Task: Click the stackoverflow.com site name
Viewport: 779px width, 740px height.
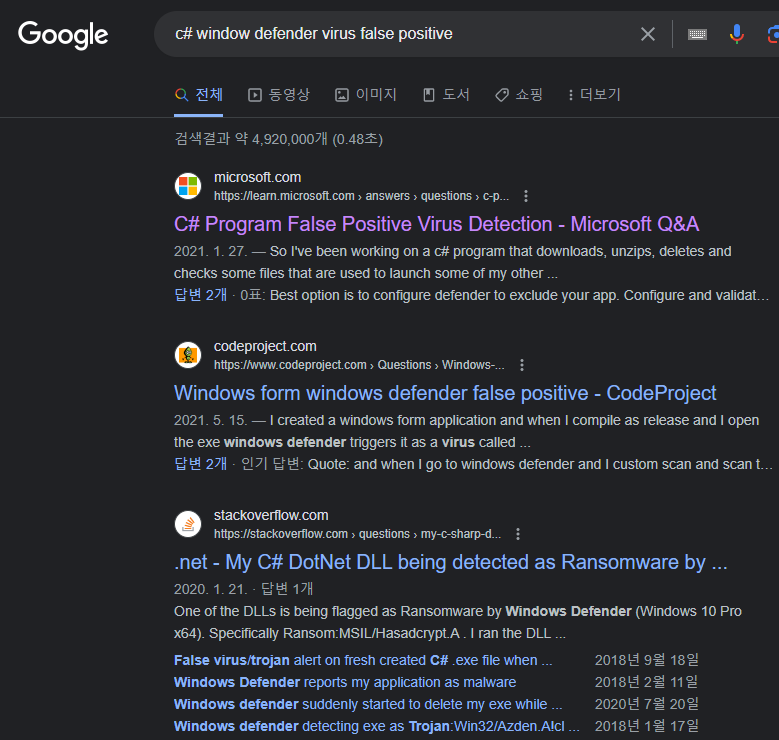Action: click(x=271, y=515)
